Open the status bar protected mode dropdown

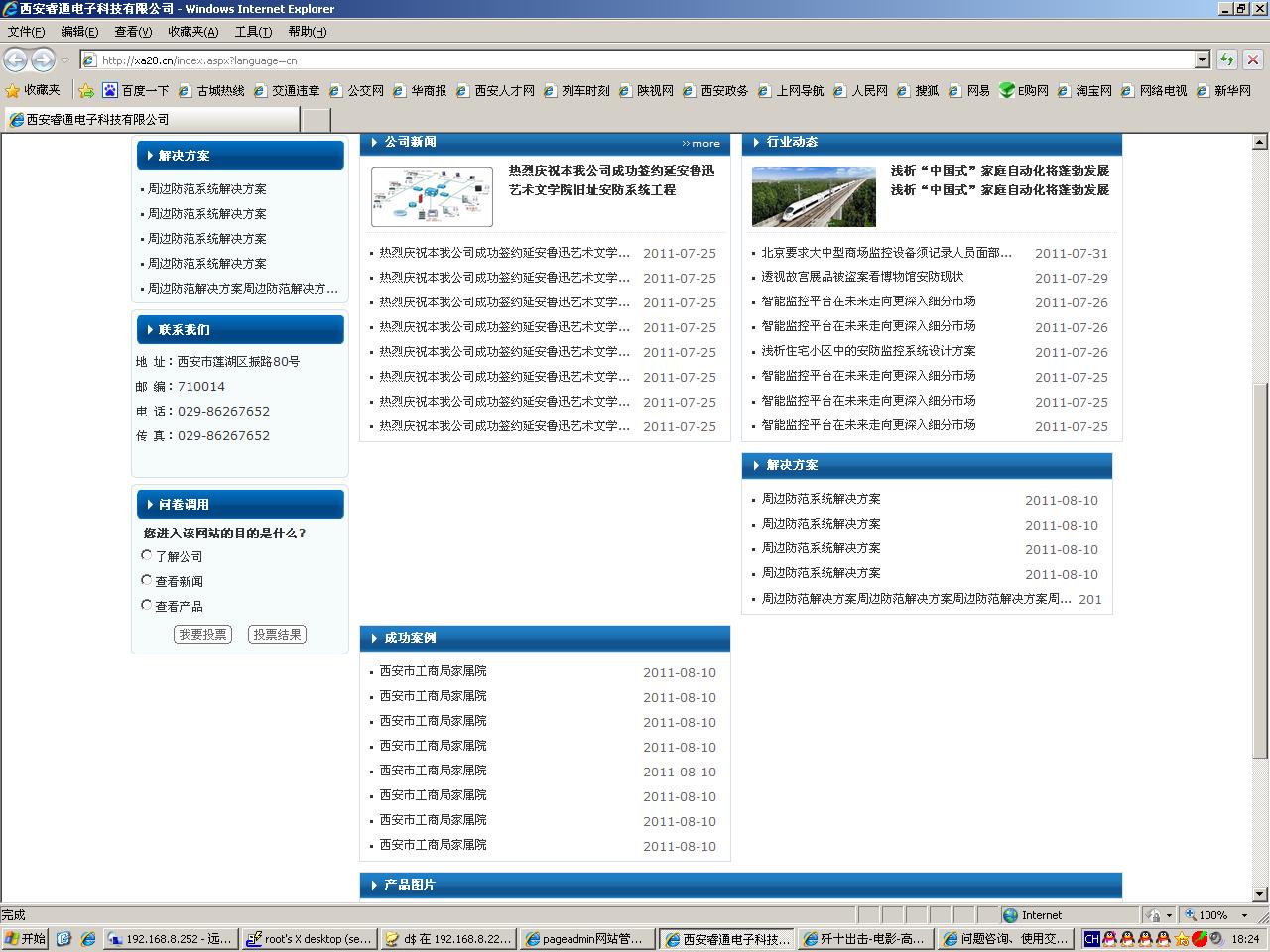point(1169,915)
